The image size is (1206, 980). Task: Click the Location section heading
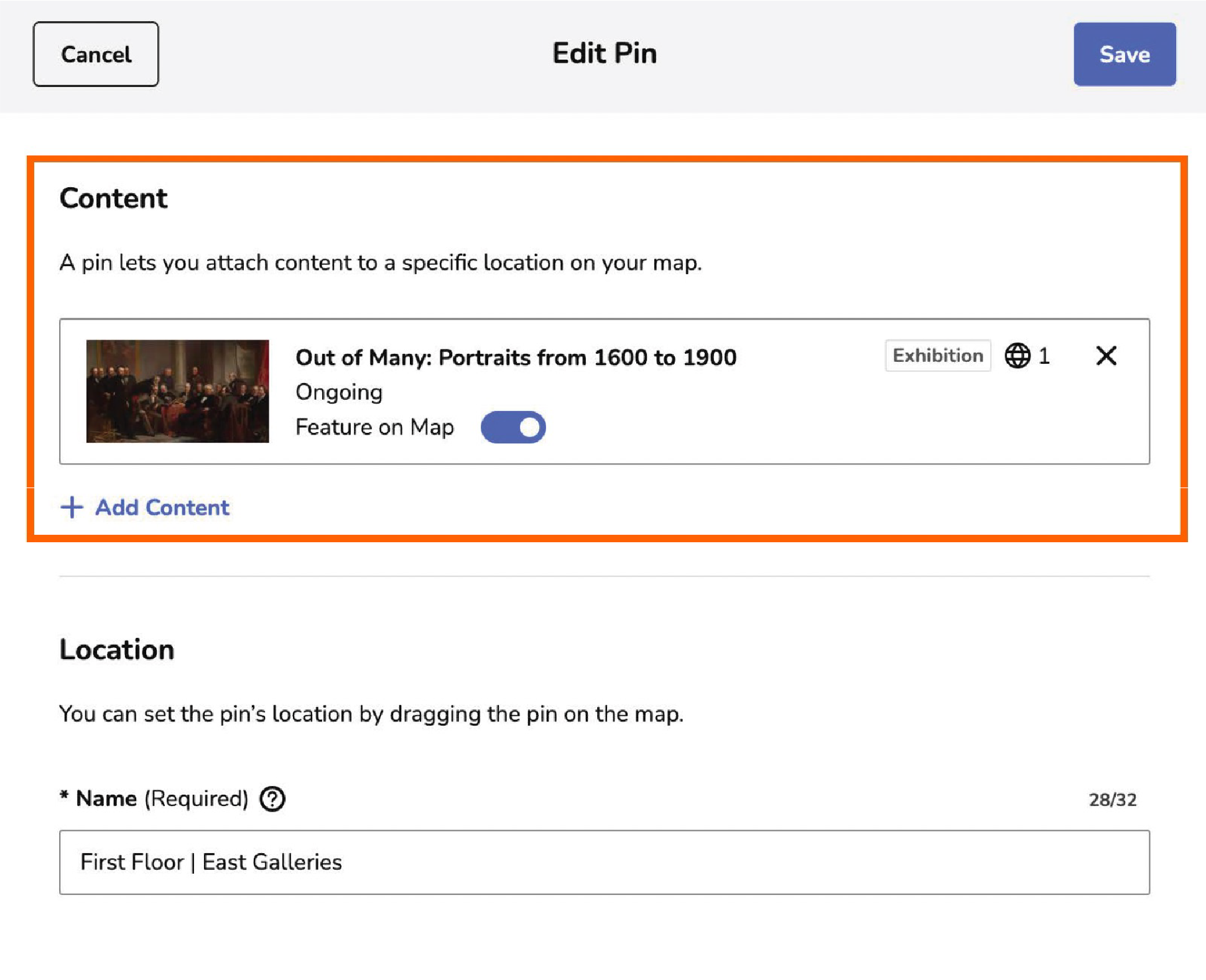(117, 650)
